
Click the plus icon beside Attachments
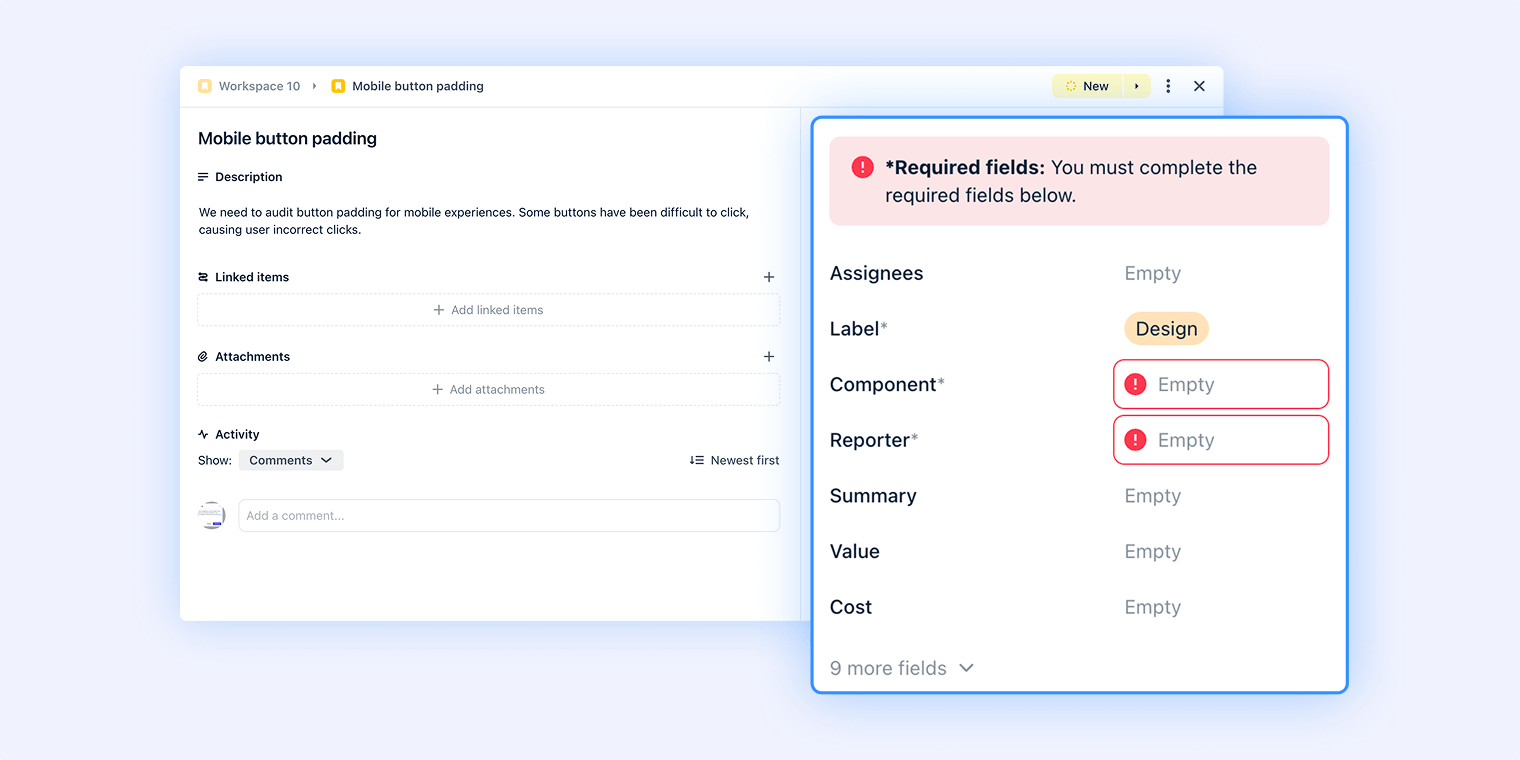(769, 357)
